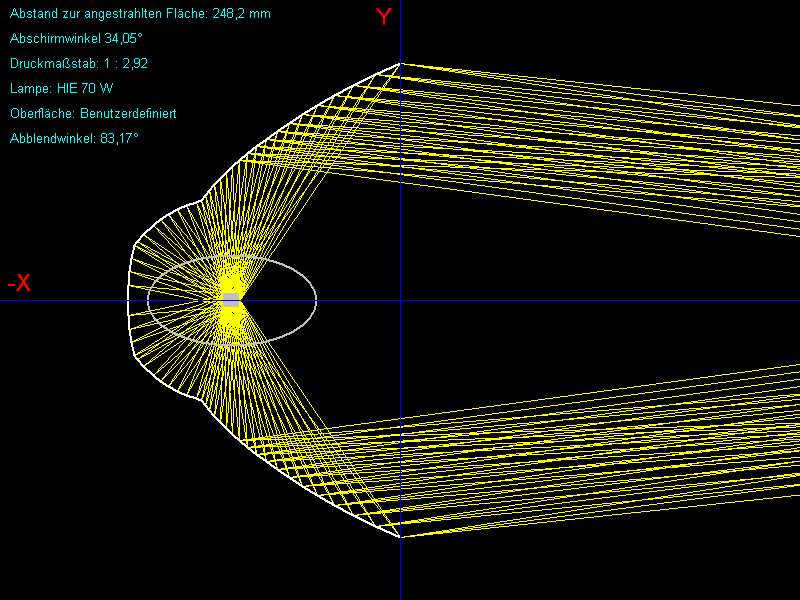Click the 'Lampe: HIE 70 W' text
The image size is (800, 600).
click(x=62, y=89)
